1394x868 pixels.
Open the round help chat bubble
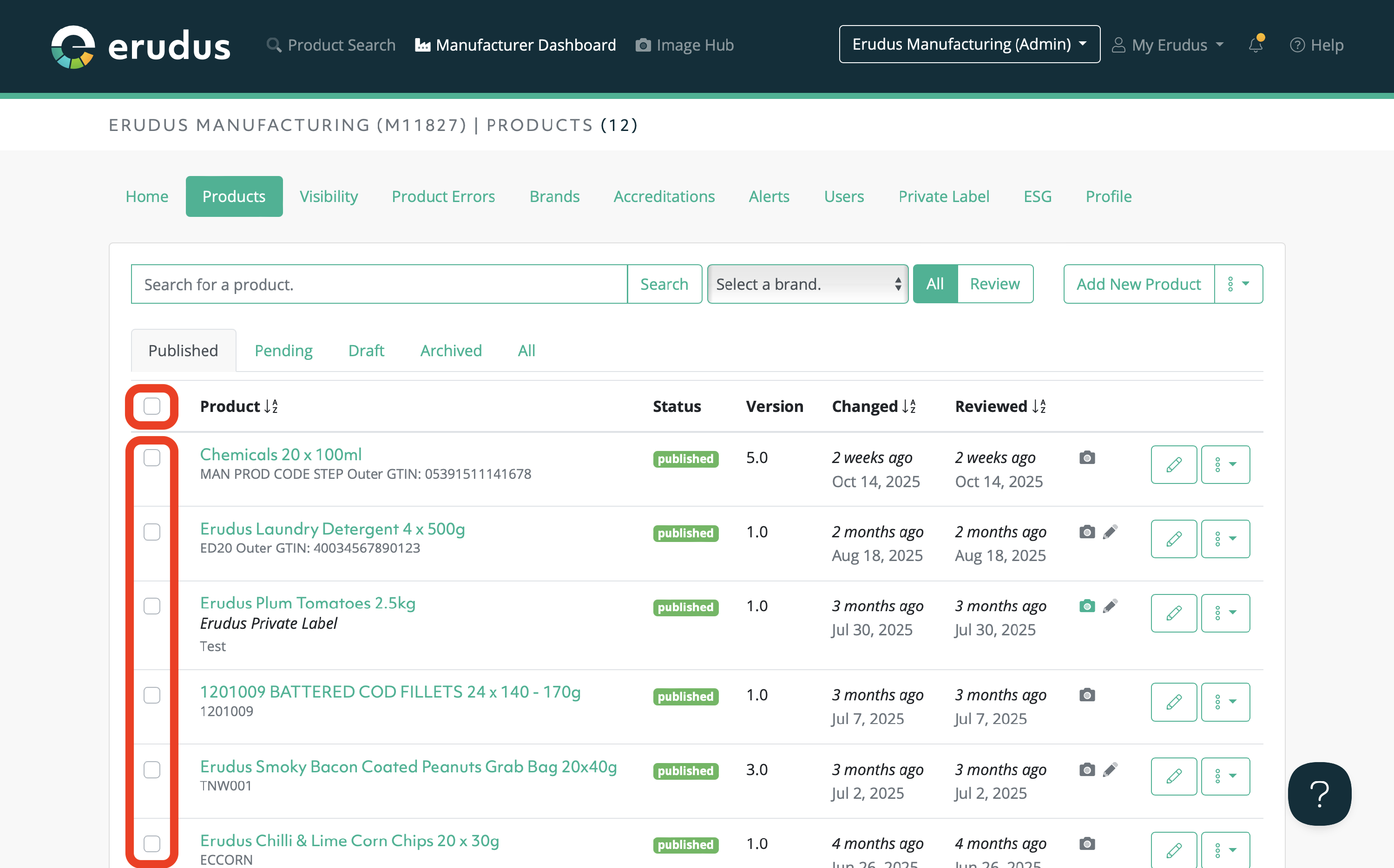(x=1319, y=793)
